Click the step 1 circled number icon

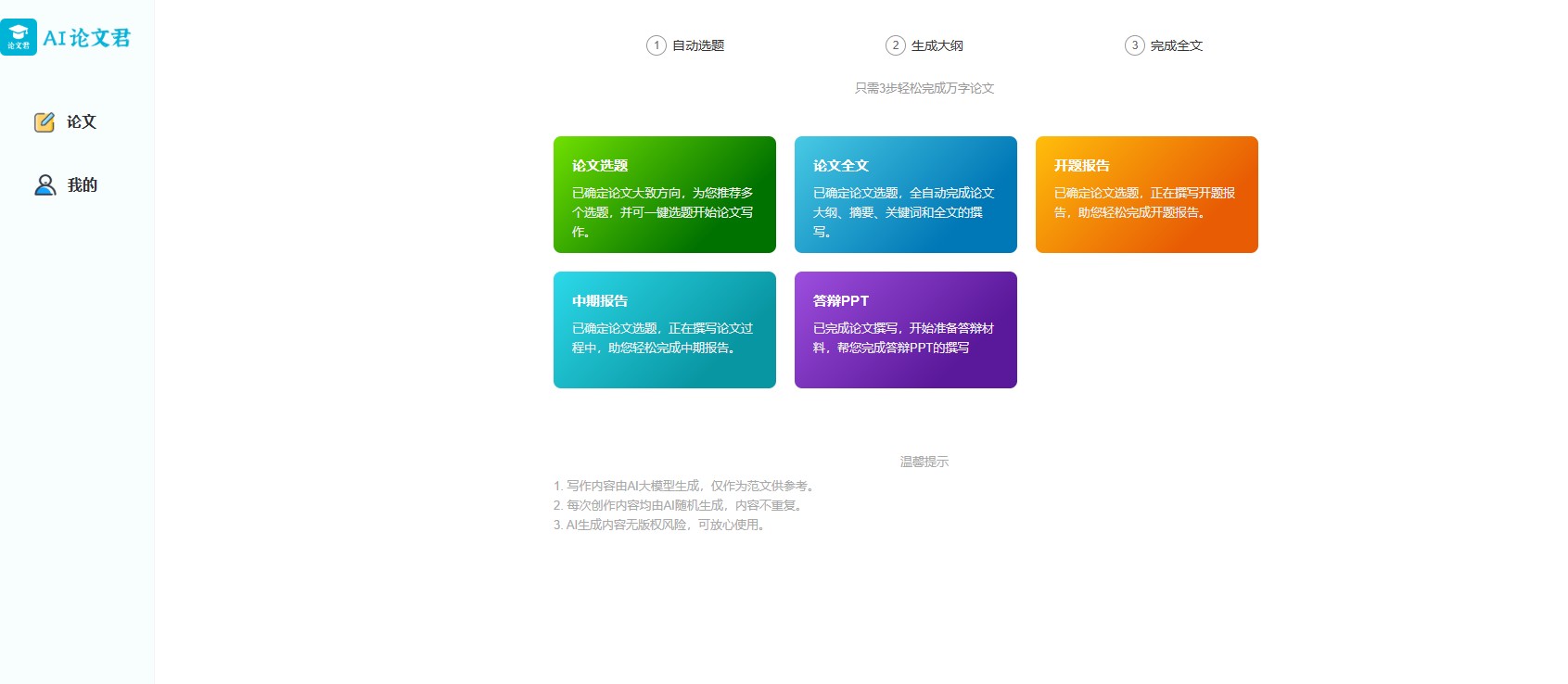click(657, 45)
